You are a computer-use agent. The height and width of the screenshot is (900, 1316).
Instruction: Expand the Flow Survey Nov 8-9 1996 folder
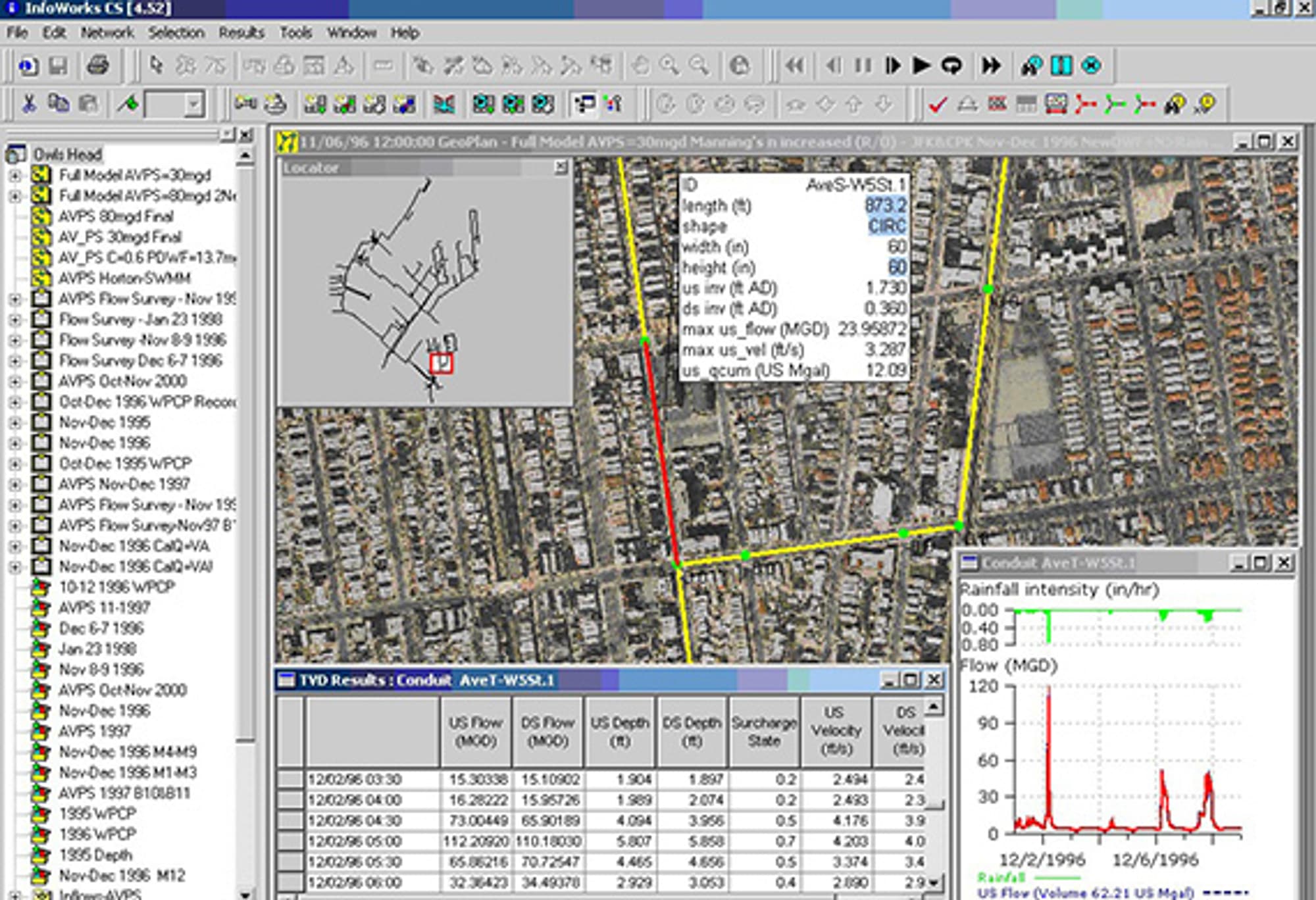(14, 340)
